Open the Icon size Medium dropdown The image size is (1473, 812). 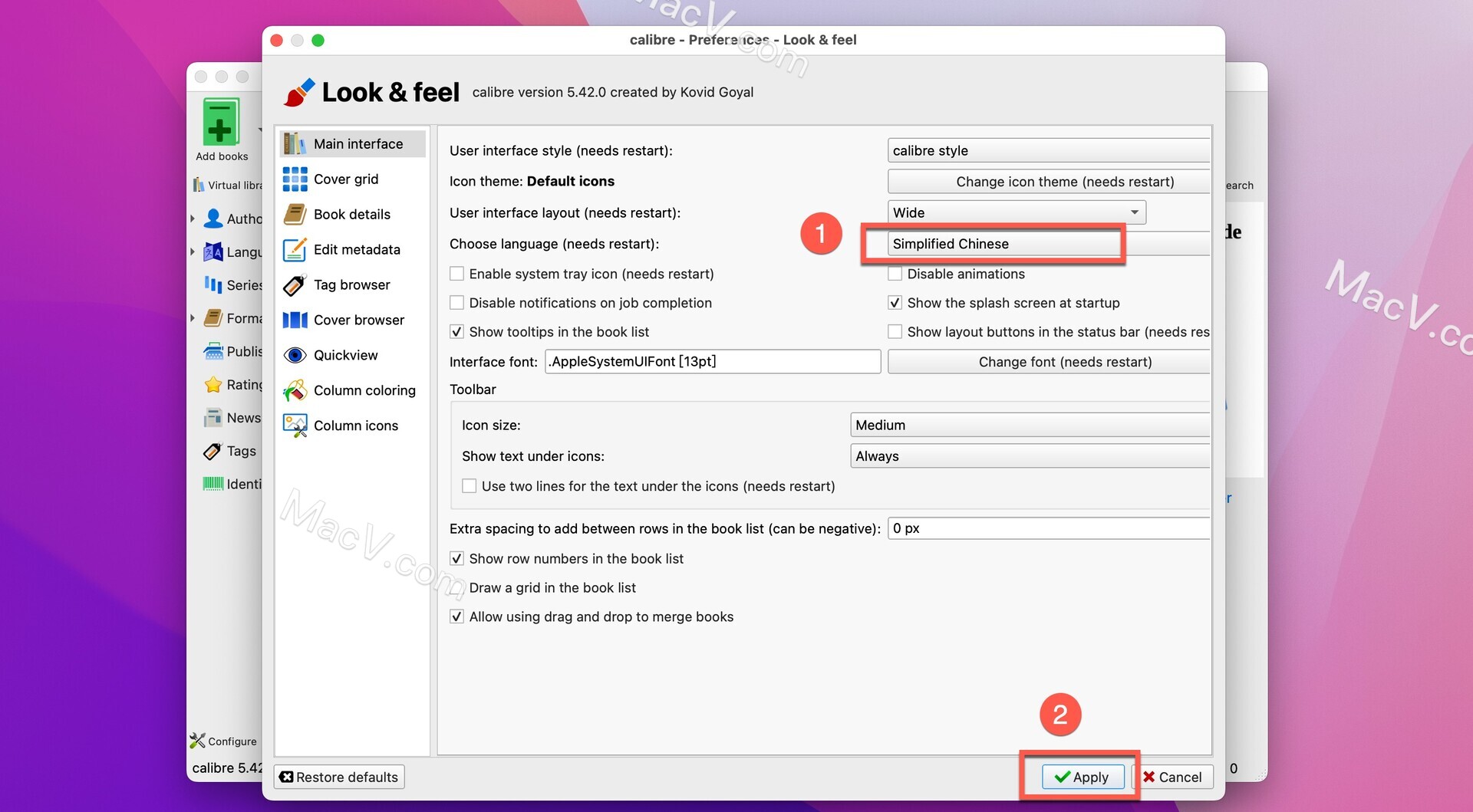pyautogui.click(x=1030, y=425)
